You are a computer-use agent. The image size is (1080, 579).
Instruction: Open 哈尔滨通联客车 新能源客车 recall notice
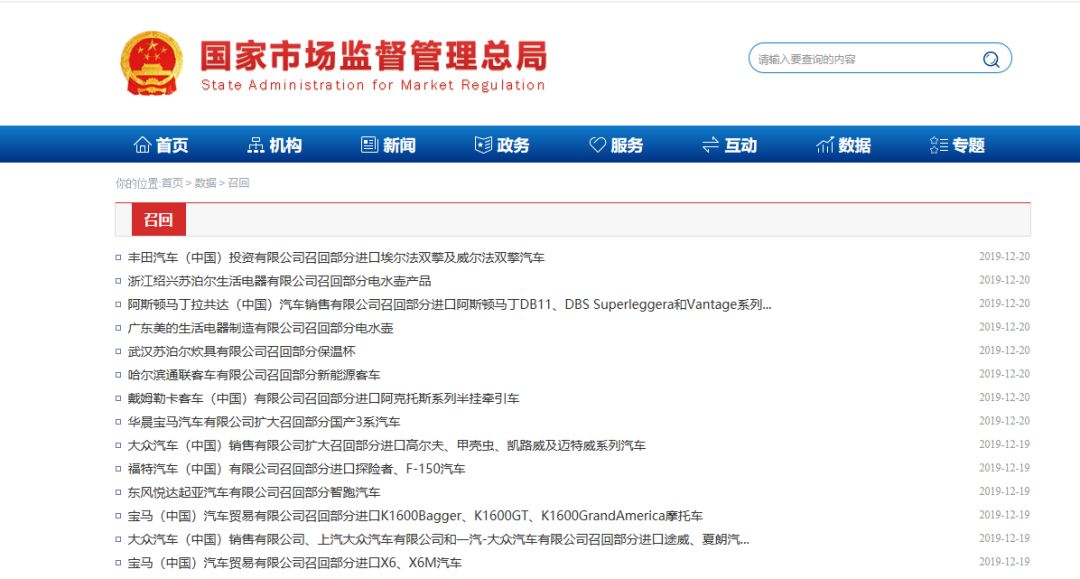[x=253, y=375]
